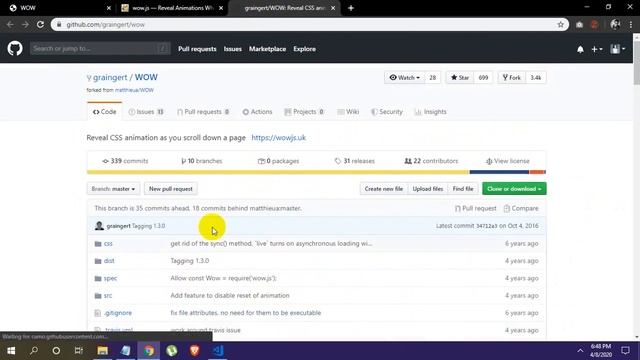Open the https://wowjs.uk link

[x=278, y=138]
